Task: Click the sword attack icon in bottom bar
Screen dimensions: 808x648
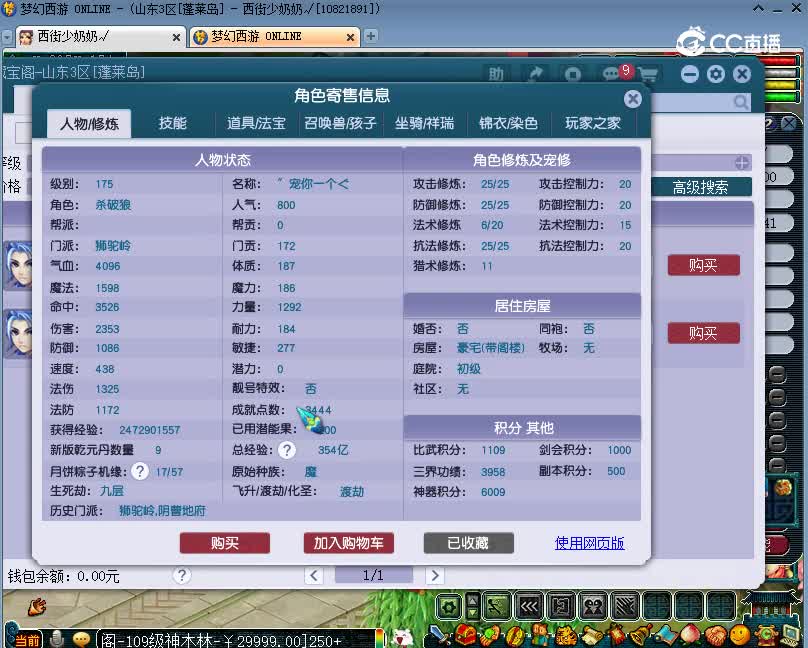Action: click(x=439, y=636)
